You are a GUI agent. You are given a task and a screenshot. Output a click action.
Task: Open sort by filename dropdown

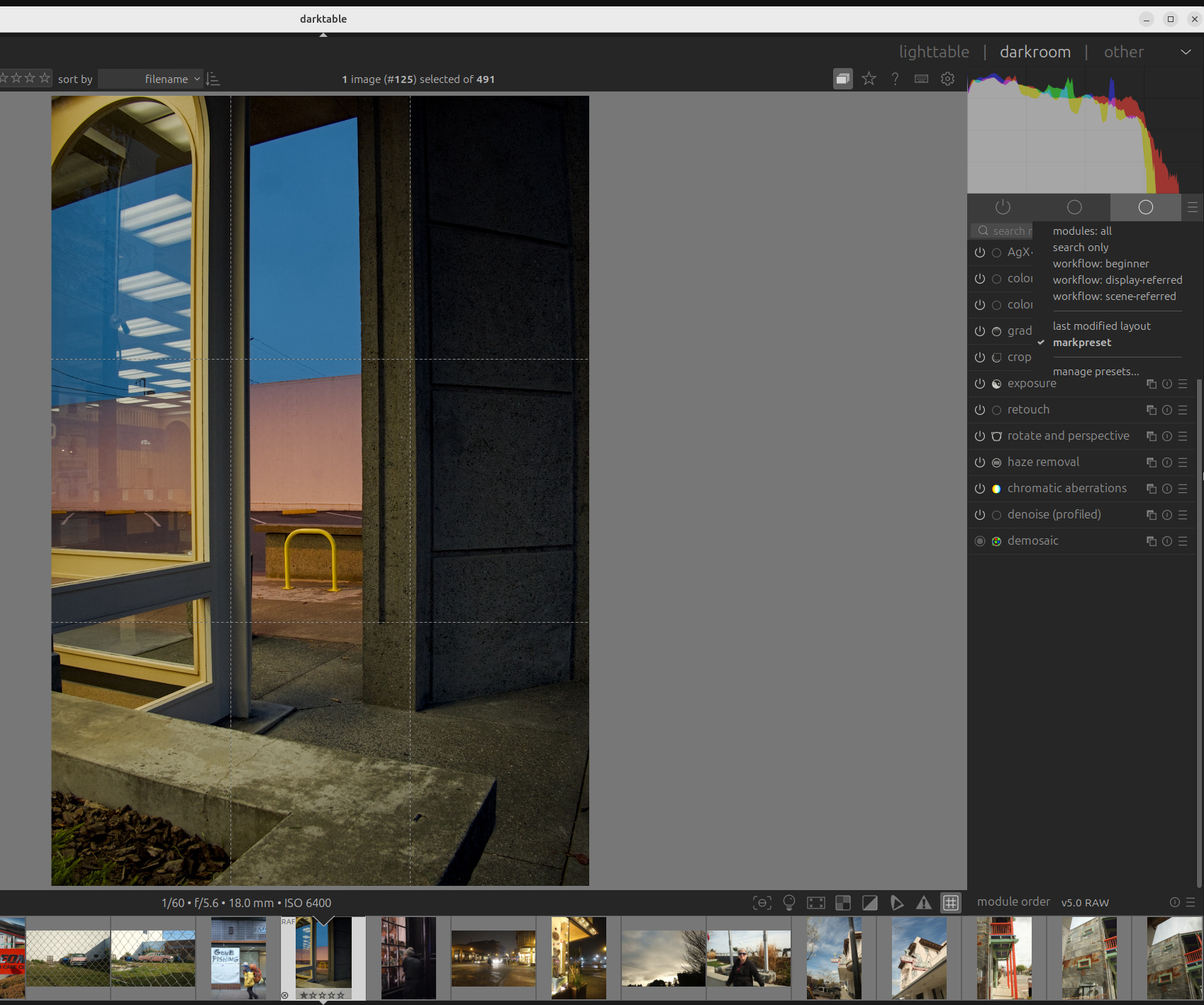(150, 79)
